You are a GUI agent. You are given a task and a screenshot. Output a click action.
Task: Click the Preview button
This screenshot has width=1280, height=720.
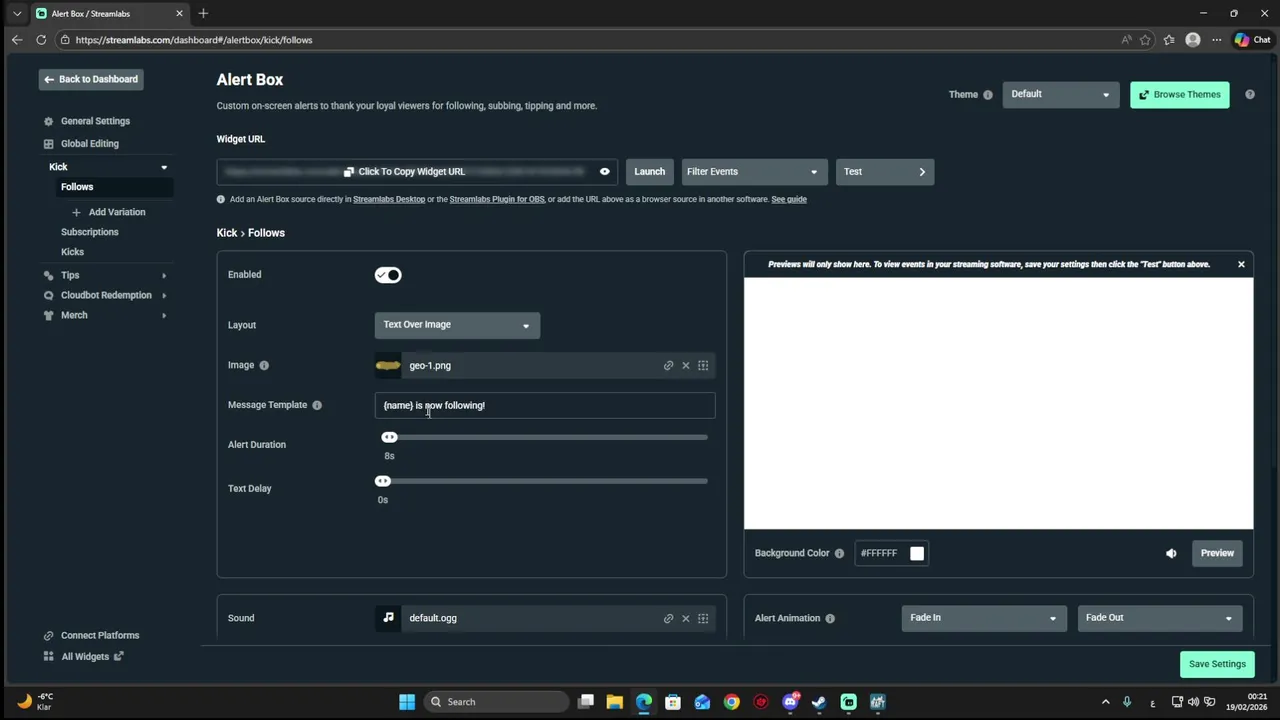tap(1217, 553)
